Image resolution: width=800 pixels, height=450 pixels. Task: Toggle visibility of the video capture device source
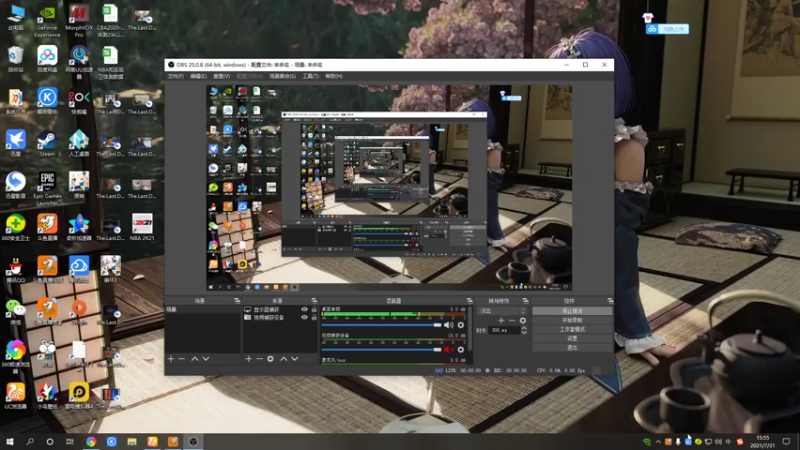[x=305, y=317]
